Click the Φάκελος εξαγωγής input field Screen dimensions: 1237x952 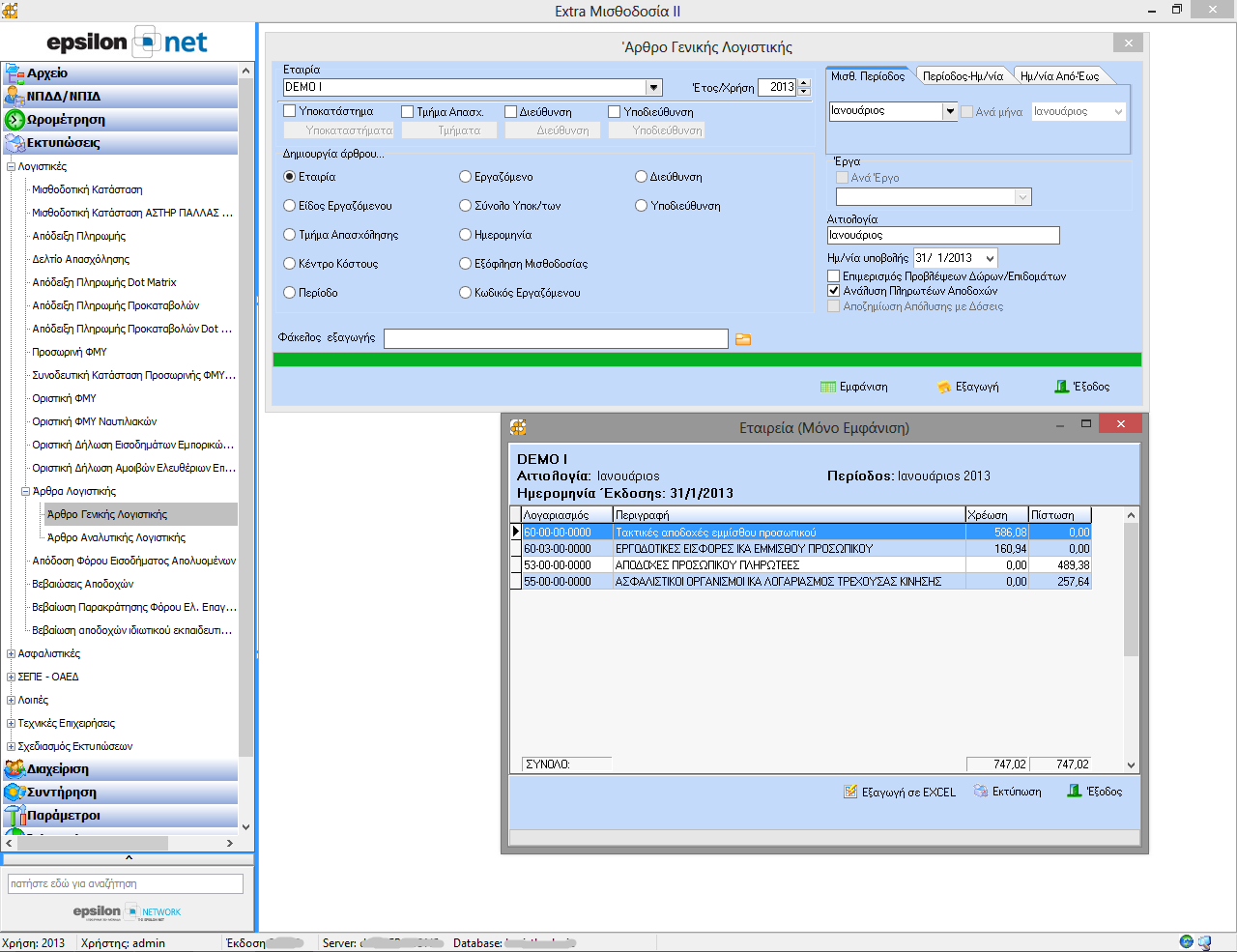(x=556, y=338)
